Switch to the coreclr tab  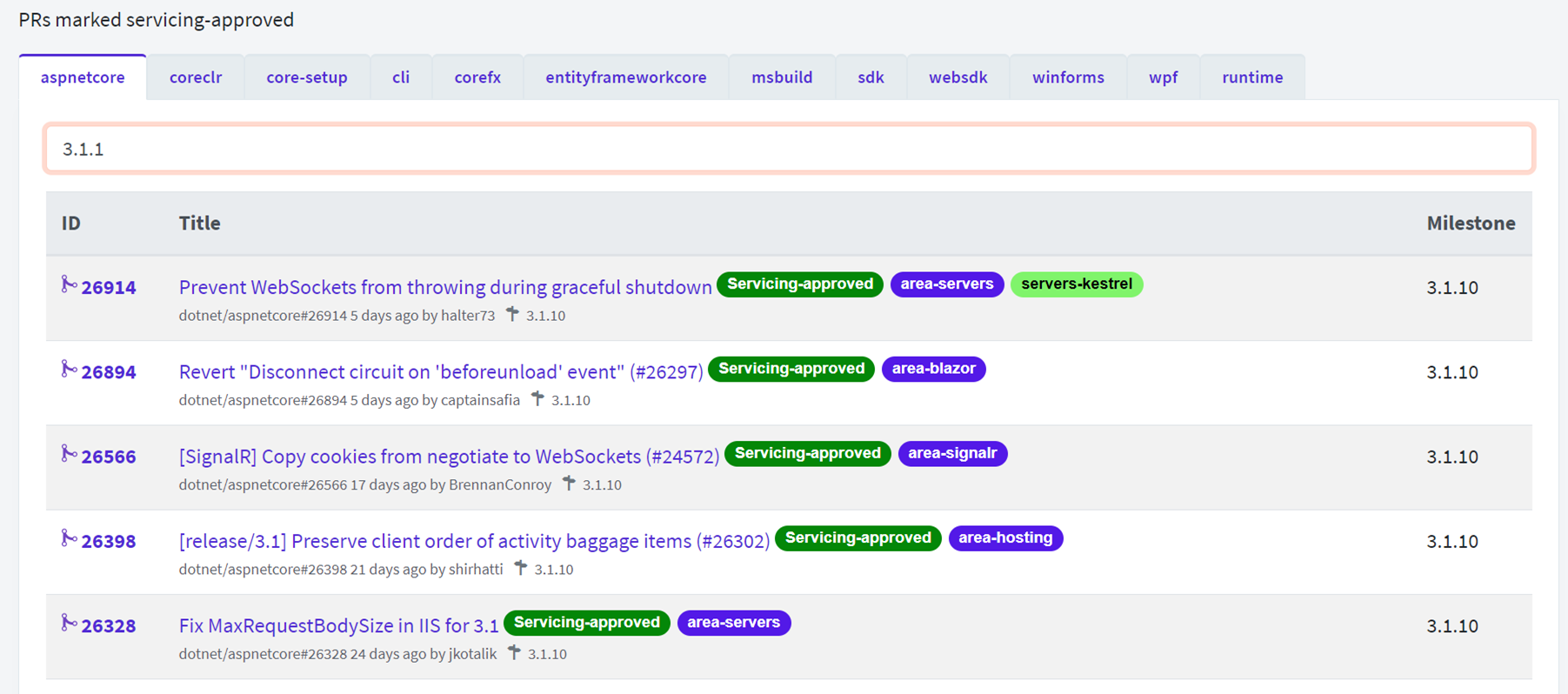(196, 77)
